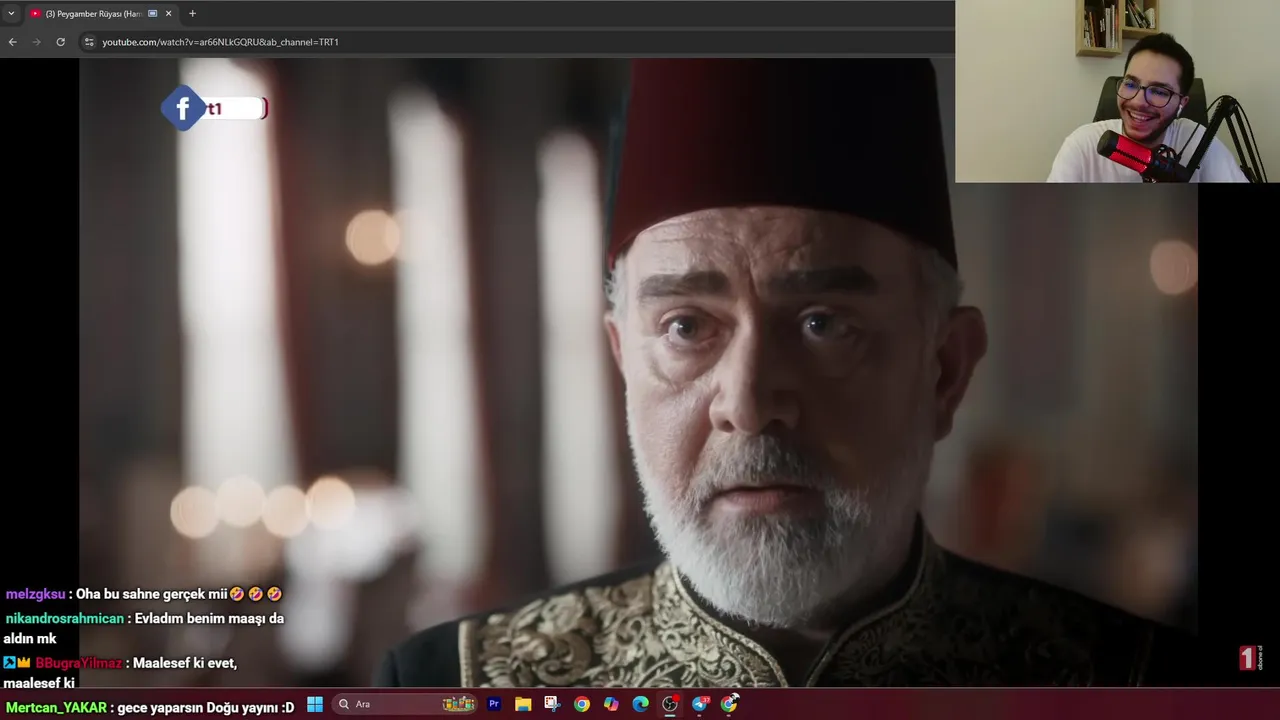This screenshot has width=1280, height=720.
Task: Go back to the previous page
Action: point(12,42)
